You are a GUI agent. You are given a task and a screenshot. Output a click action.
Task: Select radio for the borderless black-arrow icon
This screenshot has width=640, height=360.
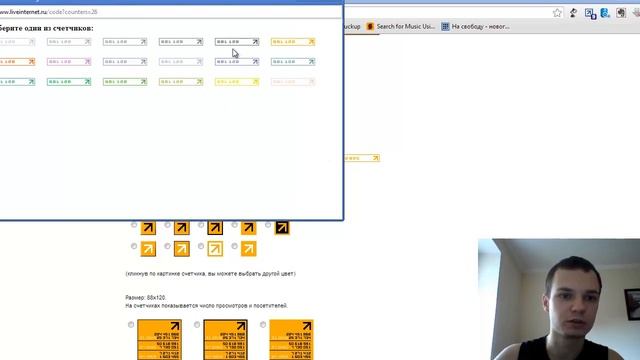tap(234, 225)
